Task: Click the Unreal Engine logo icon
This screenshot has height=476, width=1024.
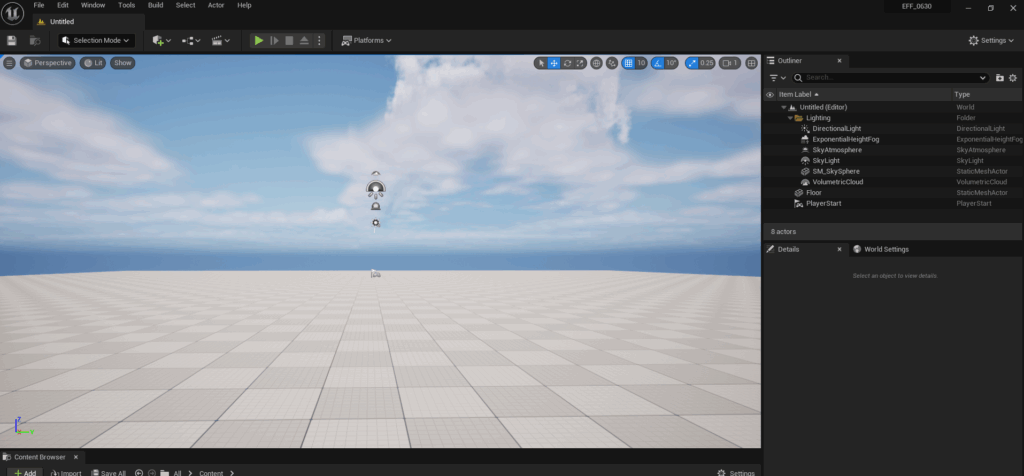Action: (12, 13)
